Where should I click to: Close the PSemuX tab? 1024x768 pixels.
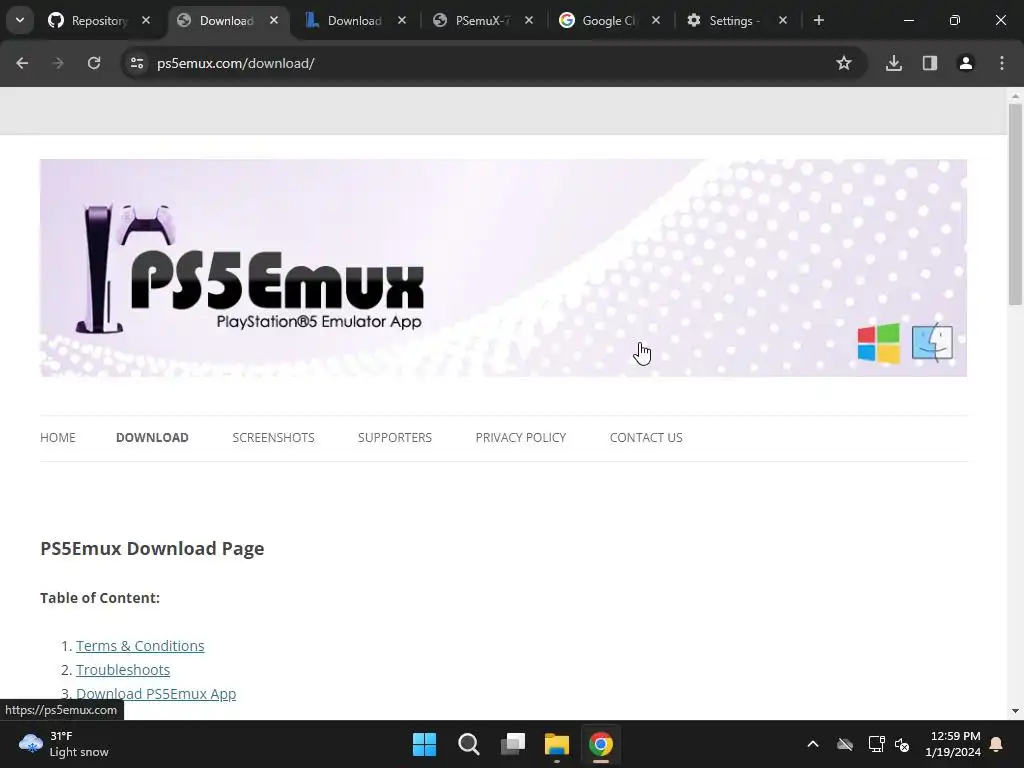click(x=529, y=20)
